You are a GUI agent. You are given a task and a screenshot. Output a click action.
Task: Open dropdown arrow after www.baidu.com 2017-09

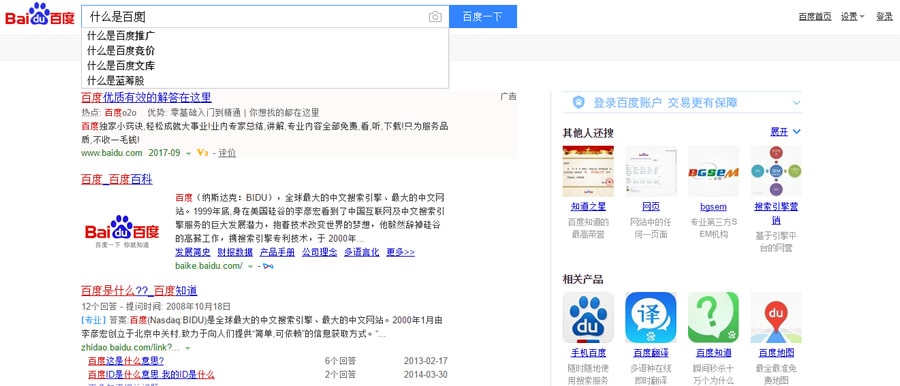pyautogui.click(x=188, y=153)
